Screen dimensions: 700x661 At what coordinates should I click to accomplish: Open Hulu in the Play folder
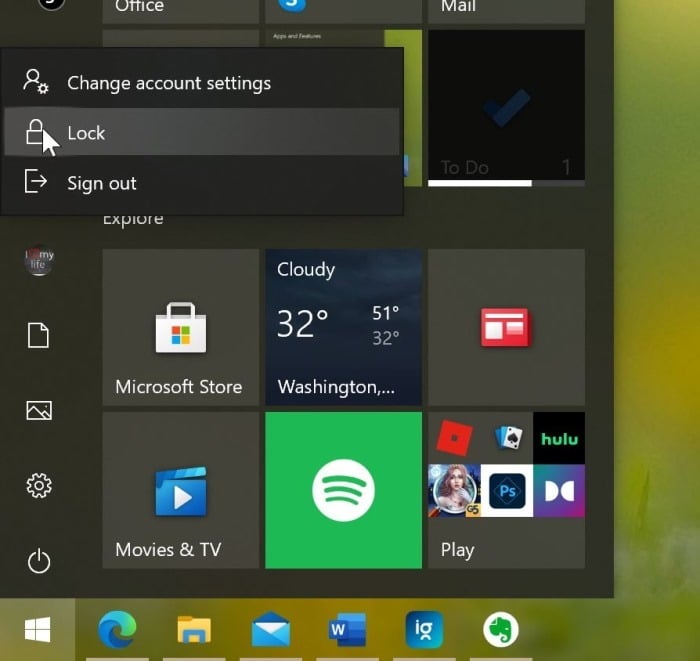[x=559, y=438]
